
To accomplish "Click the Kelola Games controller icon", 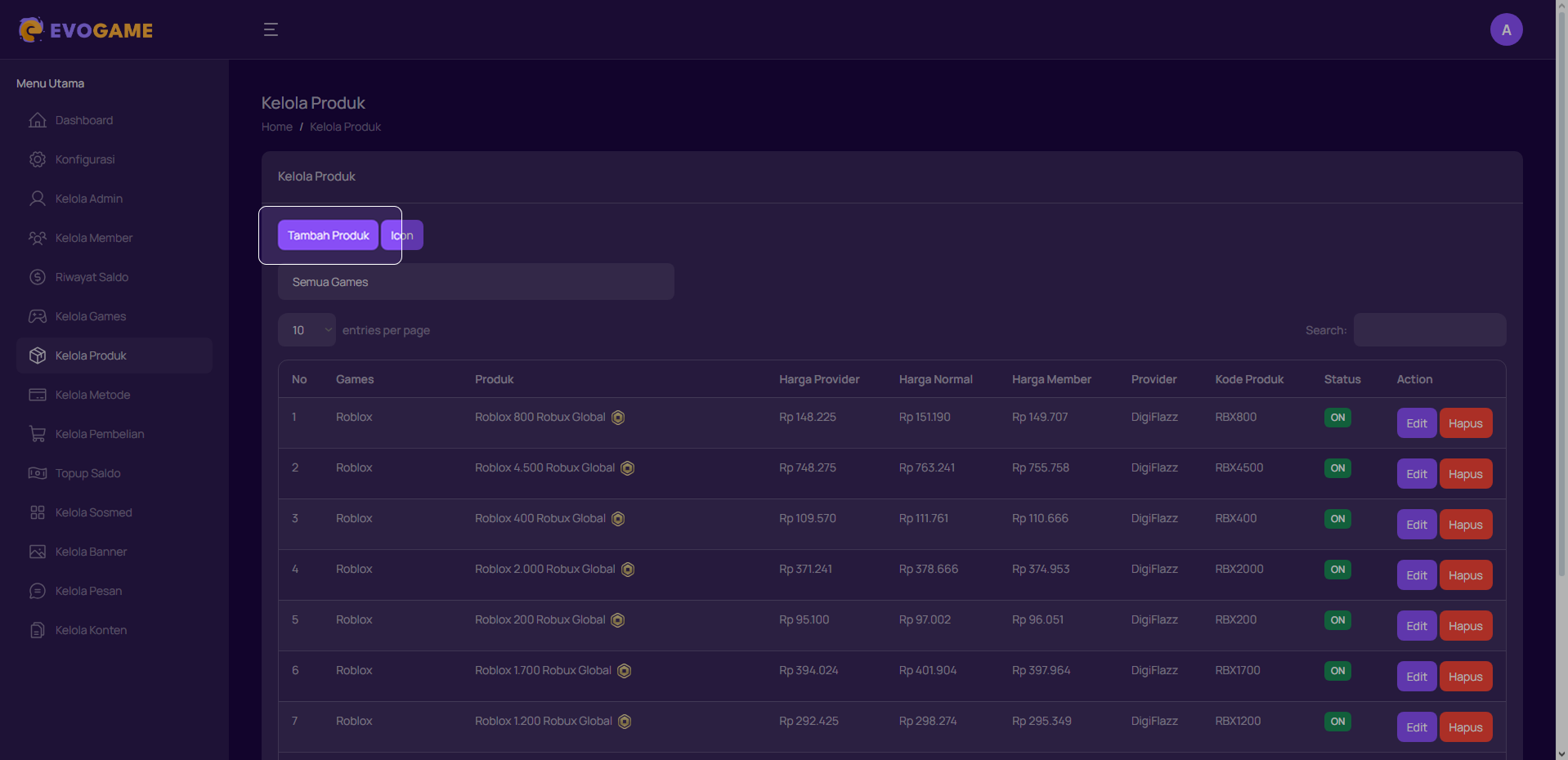I will click(38, 316).
